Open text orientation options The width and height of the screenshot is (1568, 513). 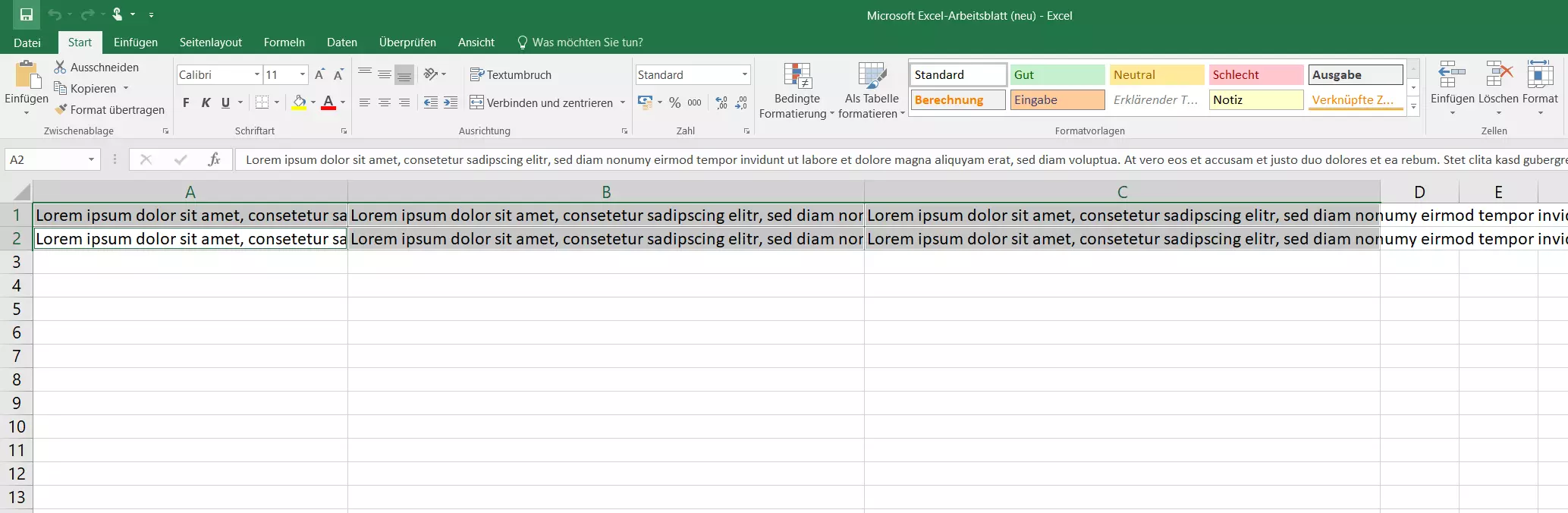click(435, 74)
